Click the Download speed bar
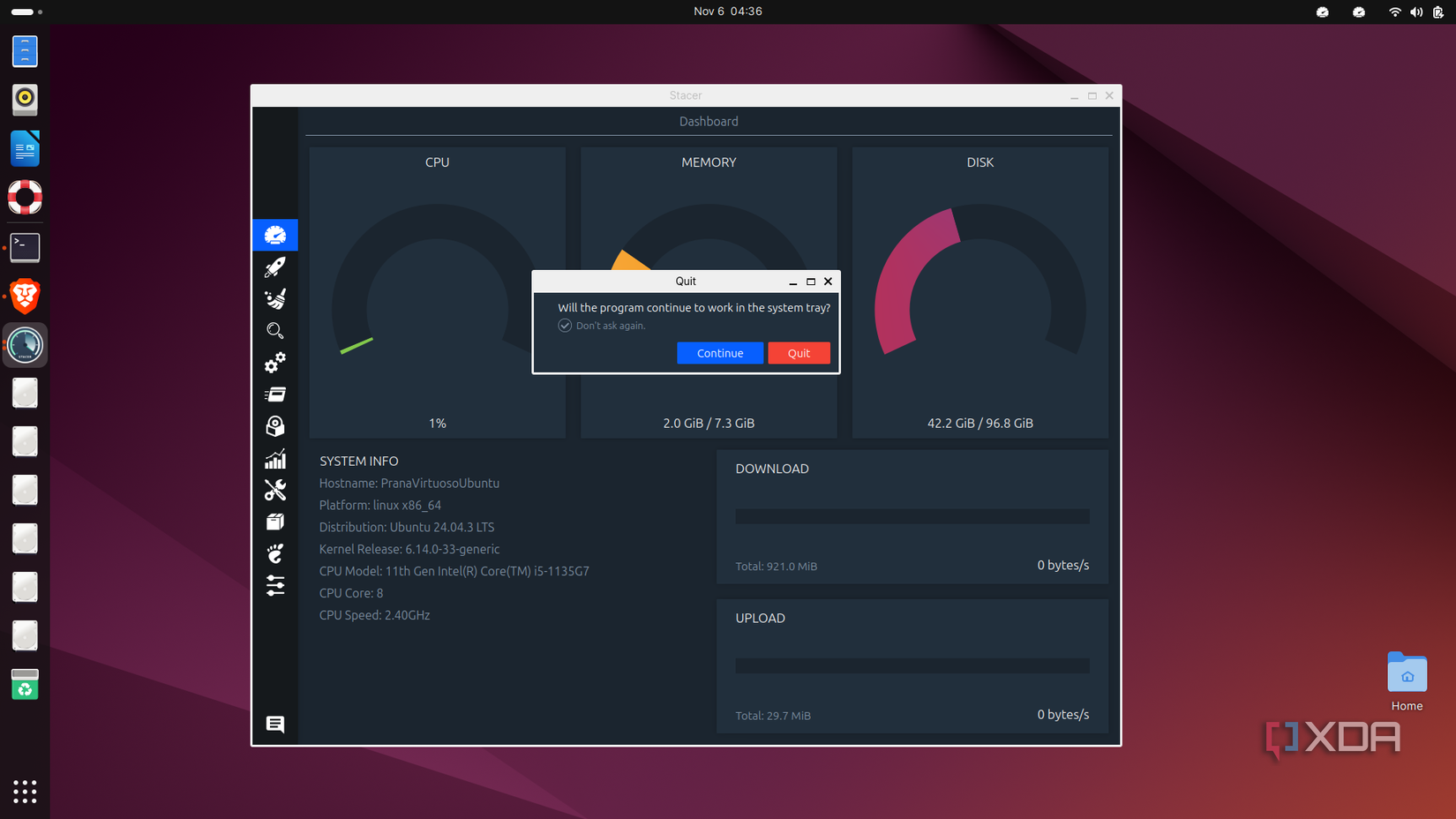This screenshot has height=819, width=1456. 912,516
